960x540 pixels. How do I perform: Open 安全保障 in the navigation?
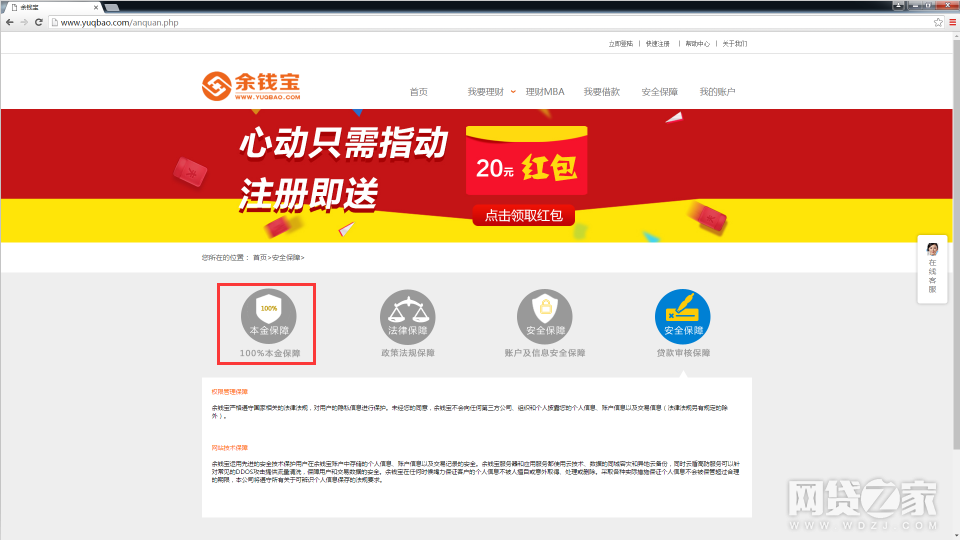tap(659, 92)
